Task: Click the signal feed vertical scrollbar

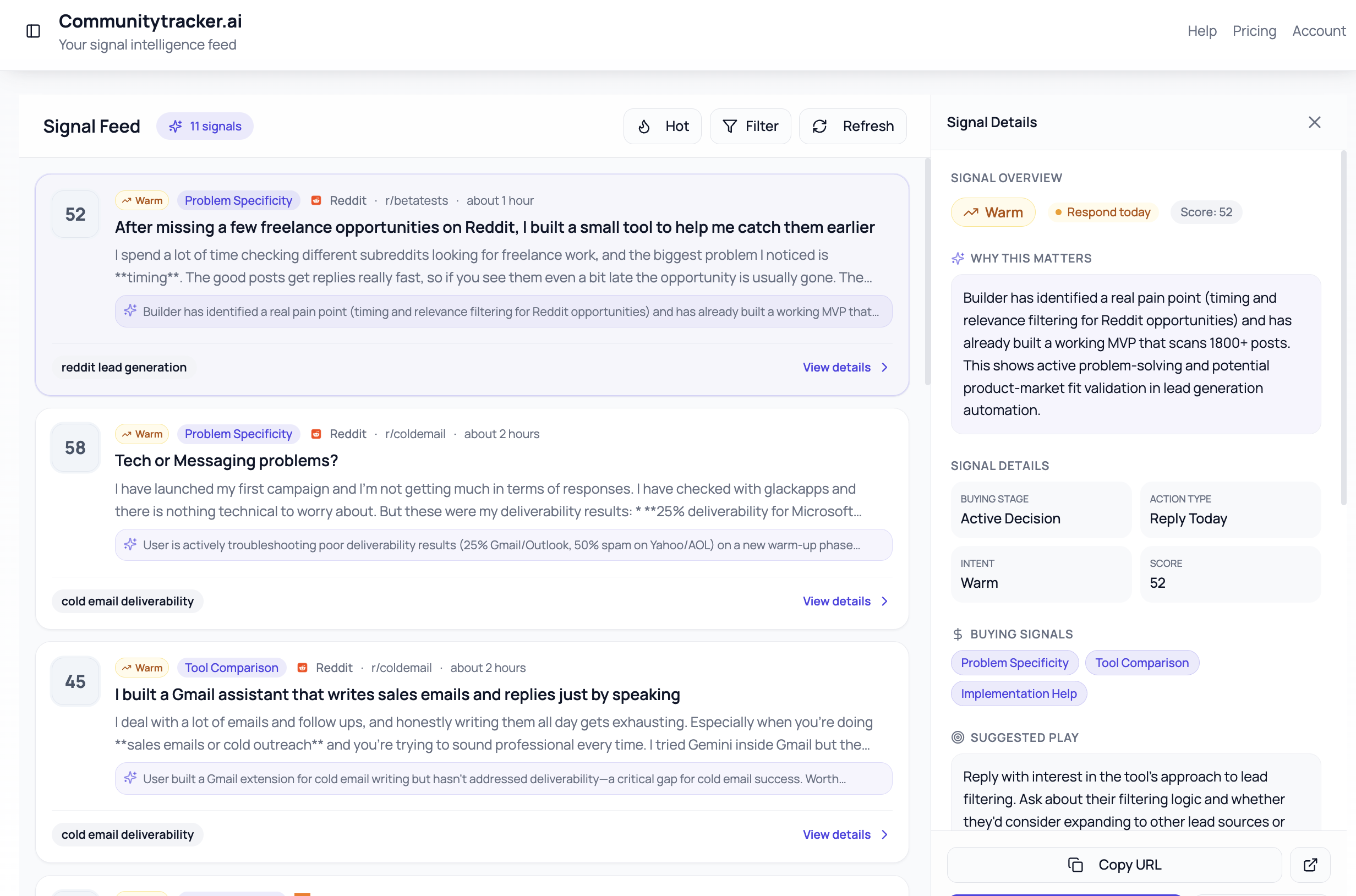Action: 927,271
